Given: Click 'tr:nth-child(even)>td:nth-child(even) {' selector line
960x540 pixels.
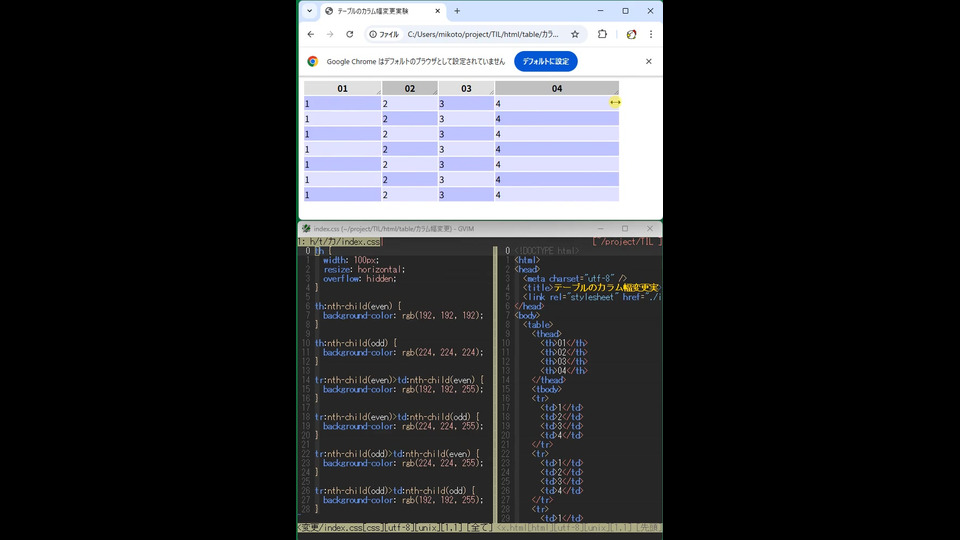Looking at the screenshot, I should (399, 380).
